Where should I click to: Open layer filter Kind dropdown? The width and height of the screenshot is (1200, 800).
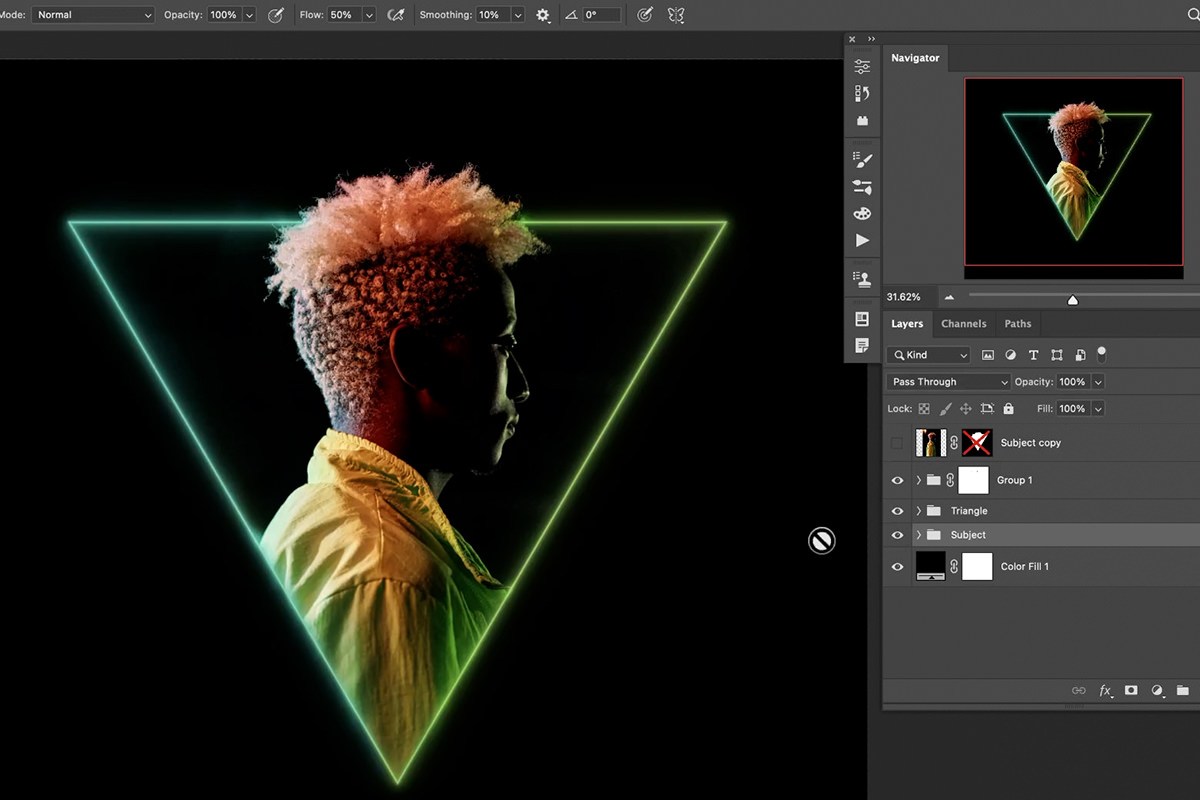click(928, 355)
